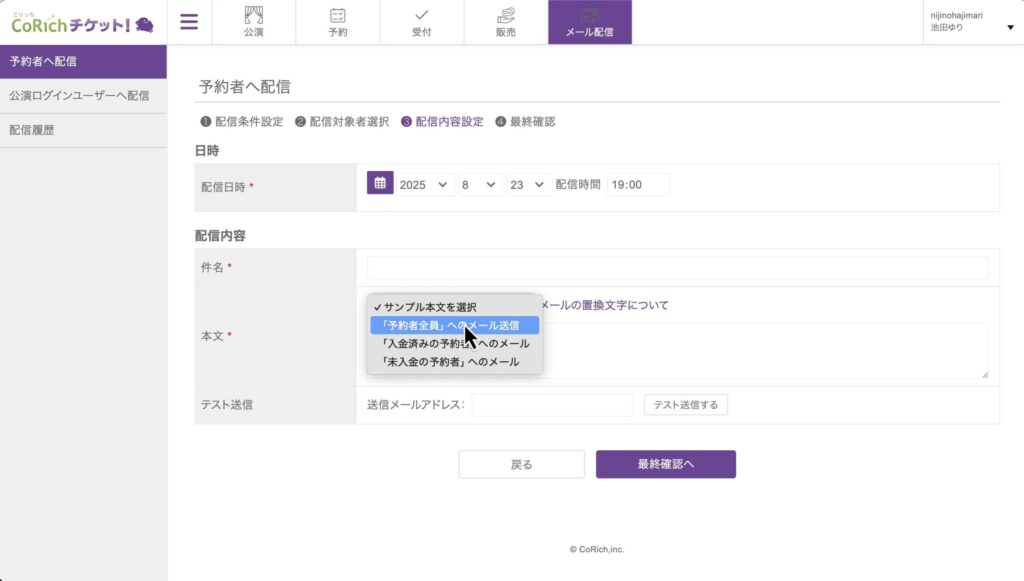Expand the month 8 dropdown
The height and width of the screenshot is (581, 1024).
(x=480, y=185)
